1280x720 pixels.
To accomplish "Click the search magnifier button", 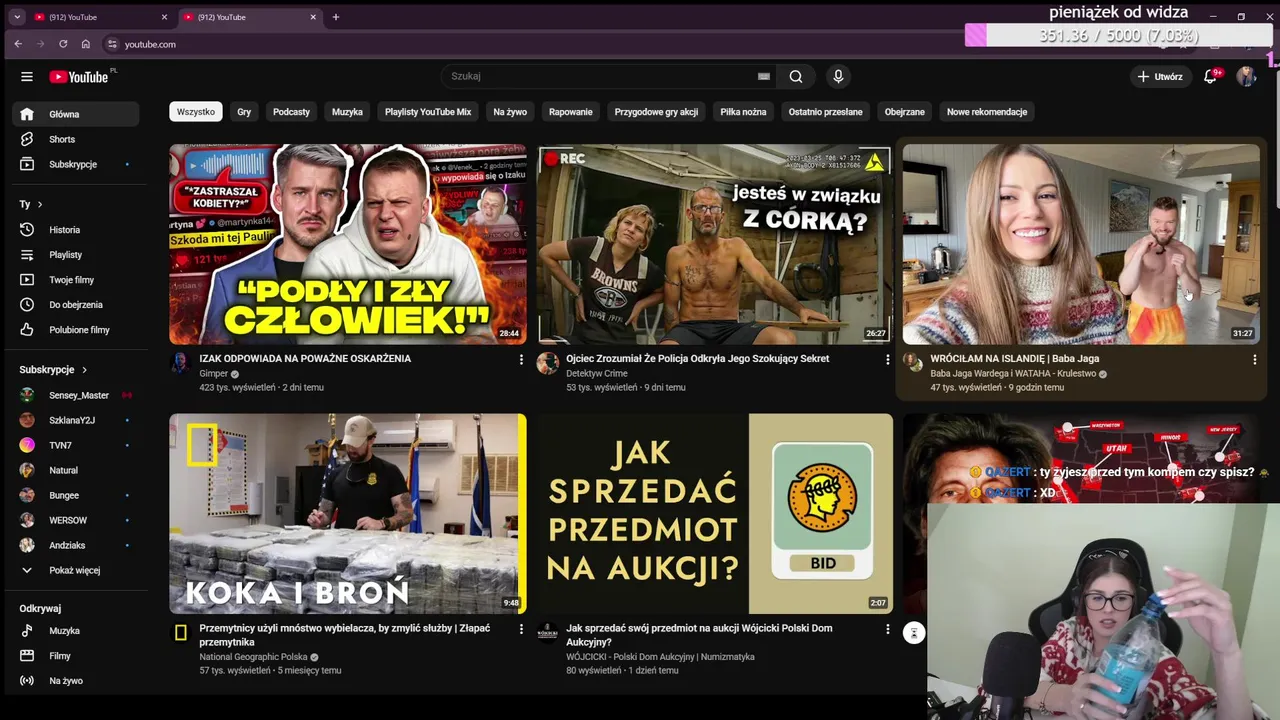I will click(796, 76).
